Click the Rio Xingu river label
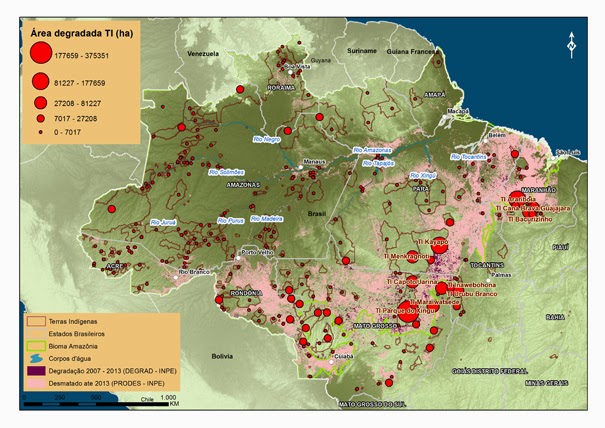The height and width of the screenshot is (428, 605). [423, 176]
